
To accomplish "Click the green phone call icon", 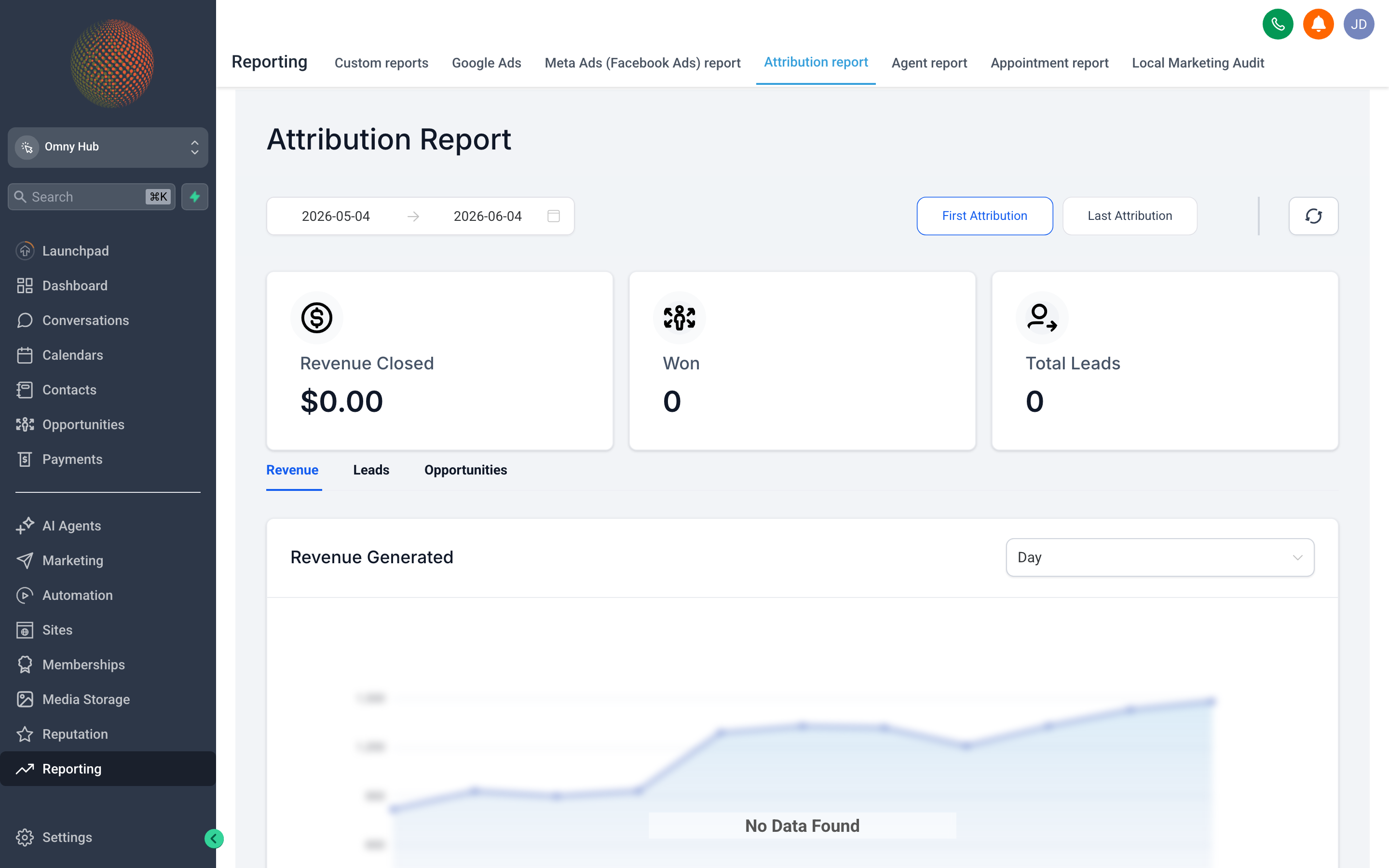I will coord(1277,24).
